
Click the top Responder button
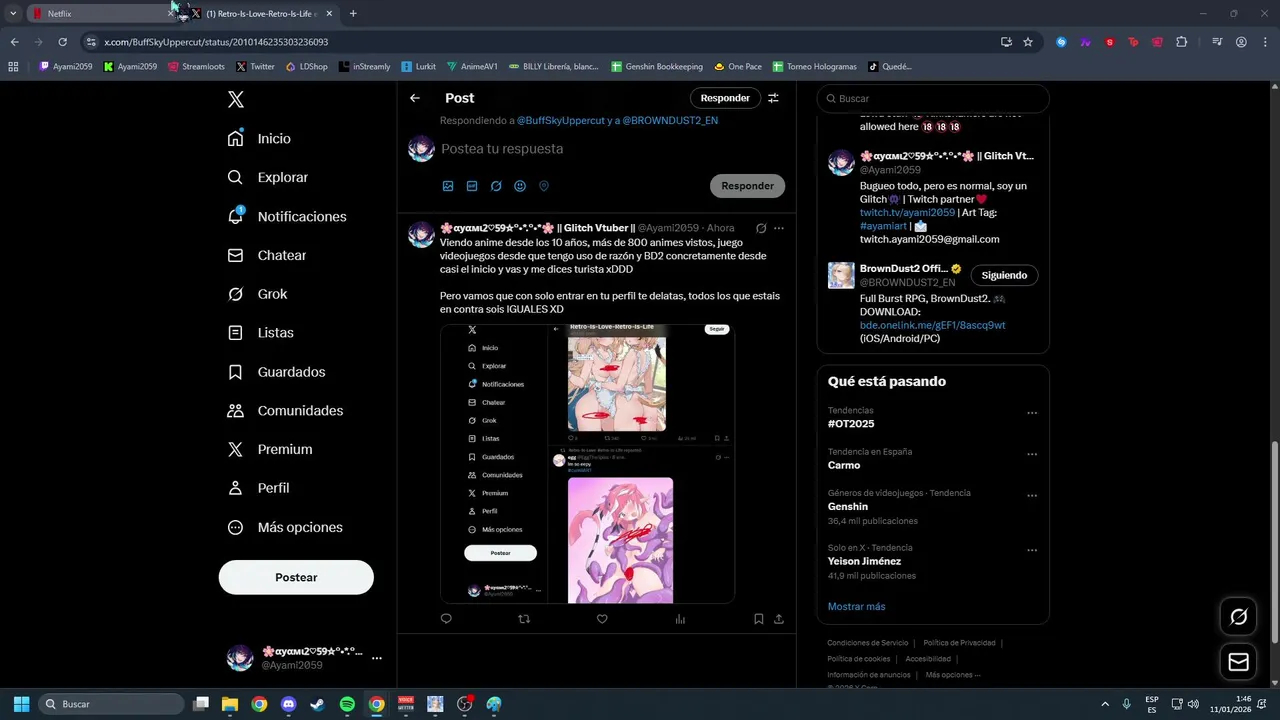tap(725, 98)
